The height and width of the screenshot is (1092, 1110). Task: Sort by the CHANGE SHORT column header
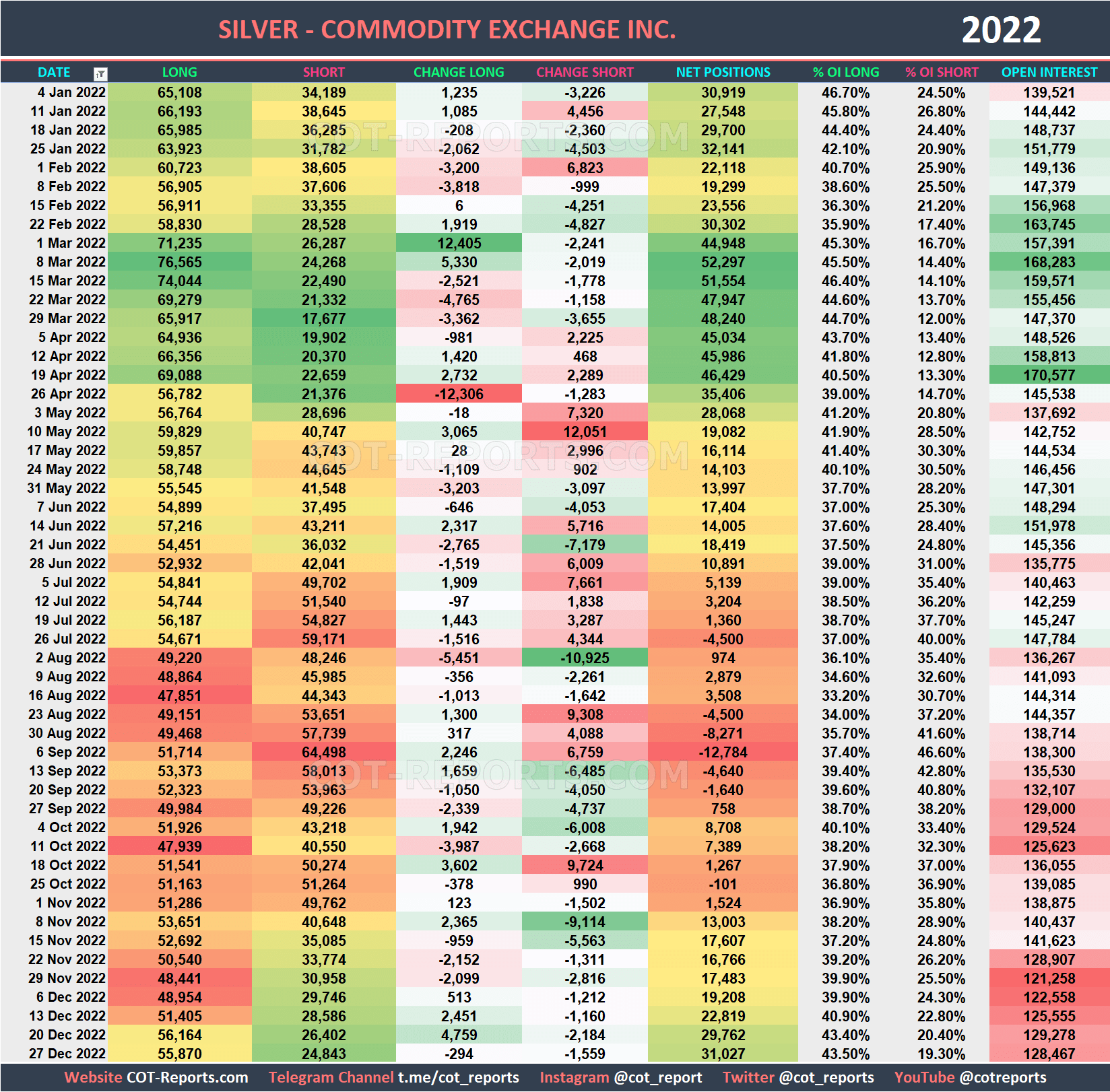tap(585, 72)
